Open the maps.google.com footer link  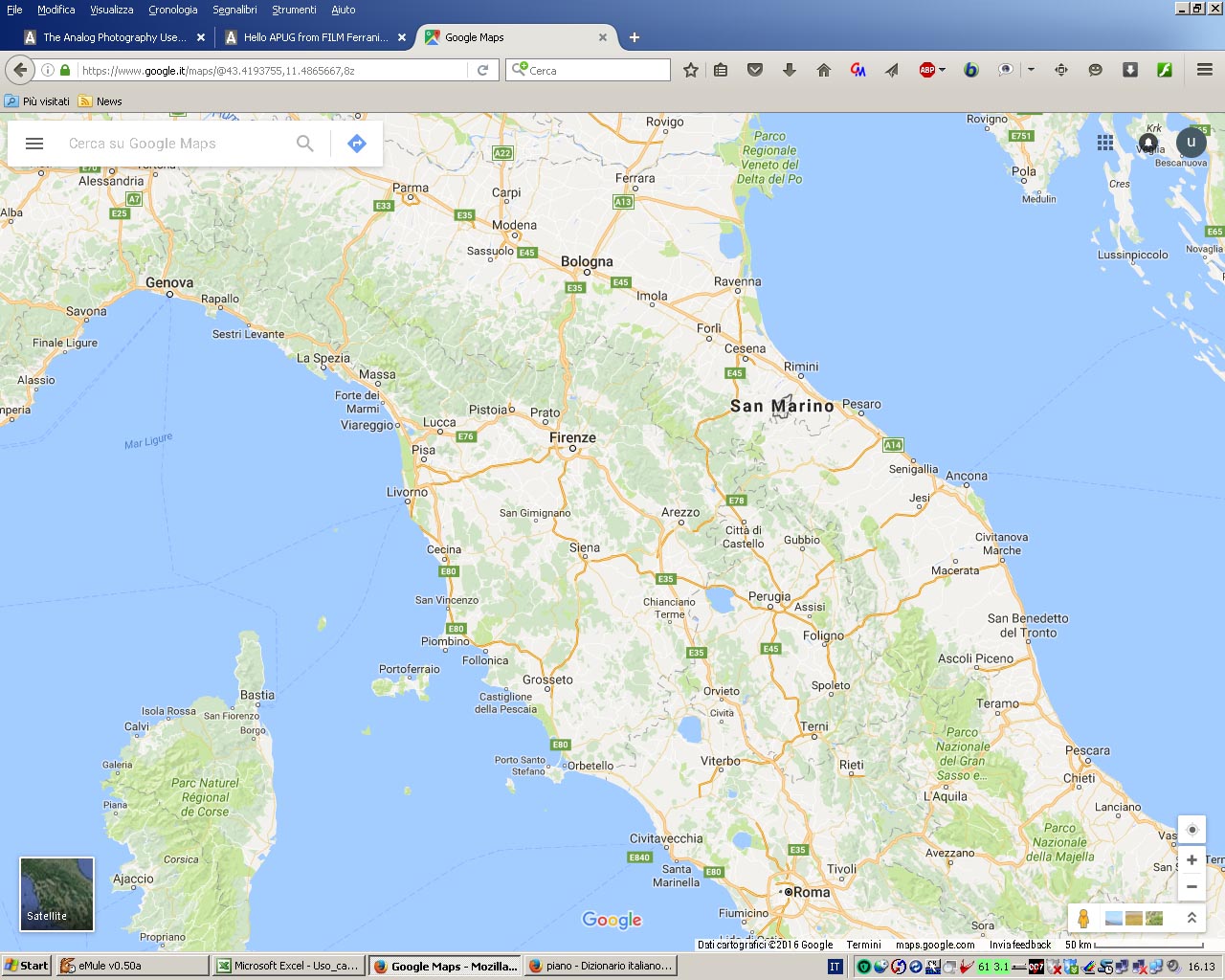935,945
